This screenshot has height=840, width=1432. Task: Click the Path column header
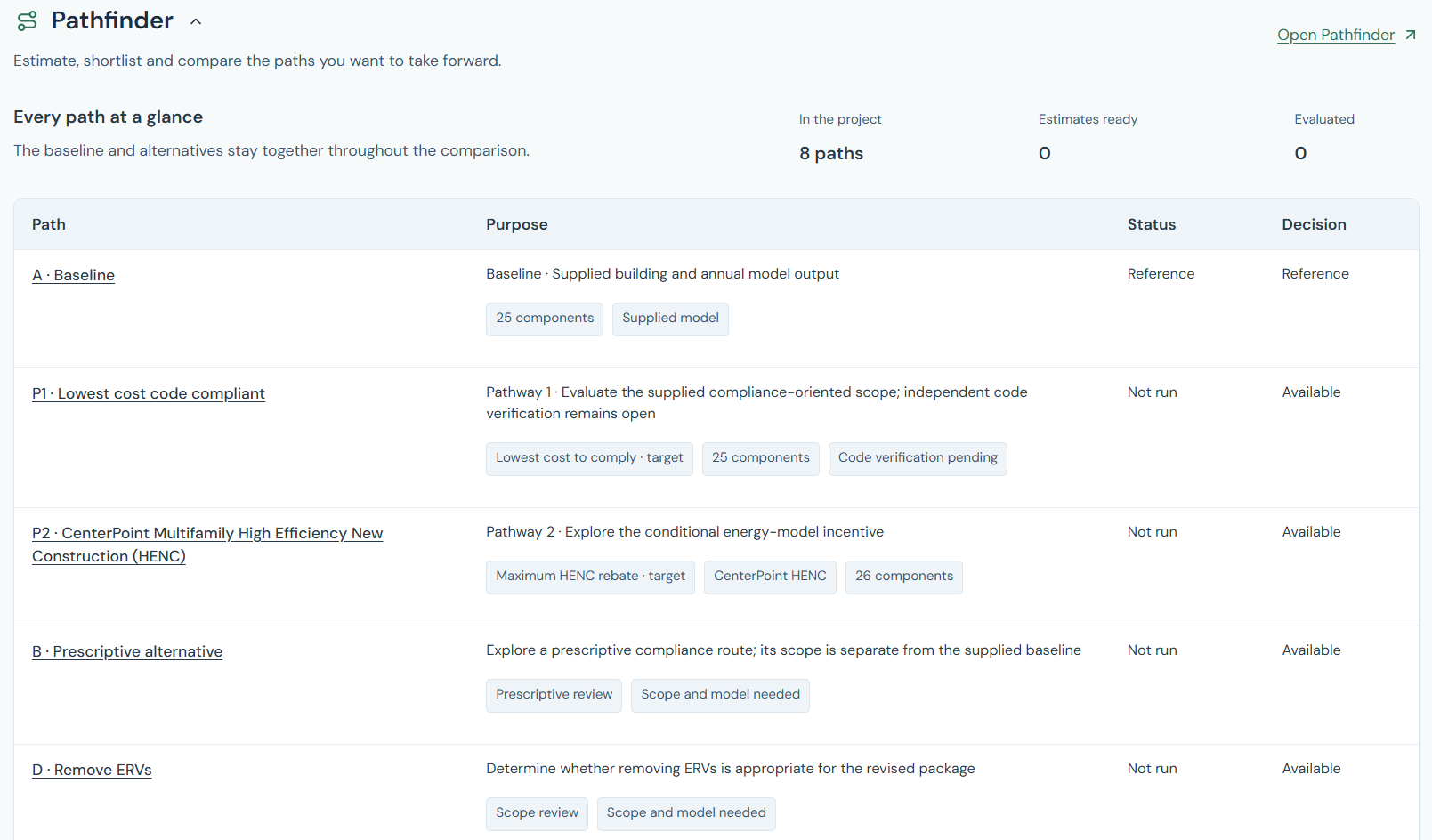(49, 224)
